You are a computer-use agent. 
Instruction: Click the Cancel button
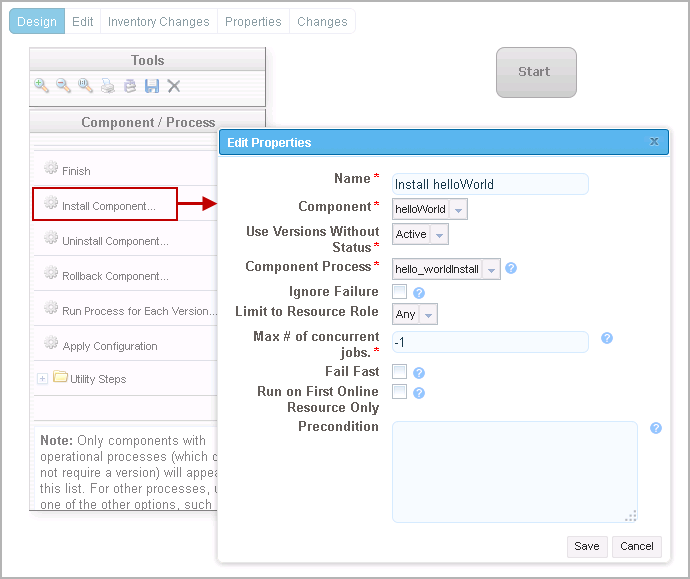[x=637, y=546]
